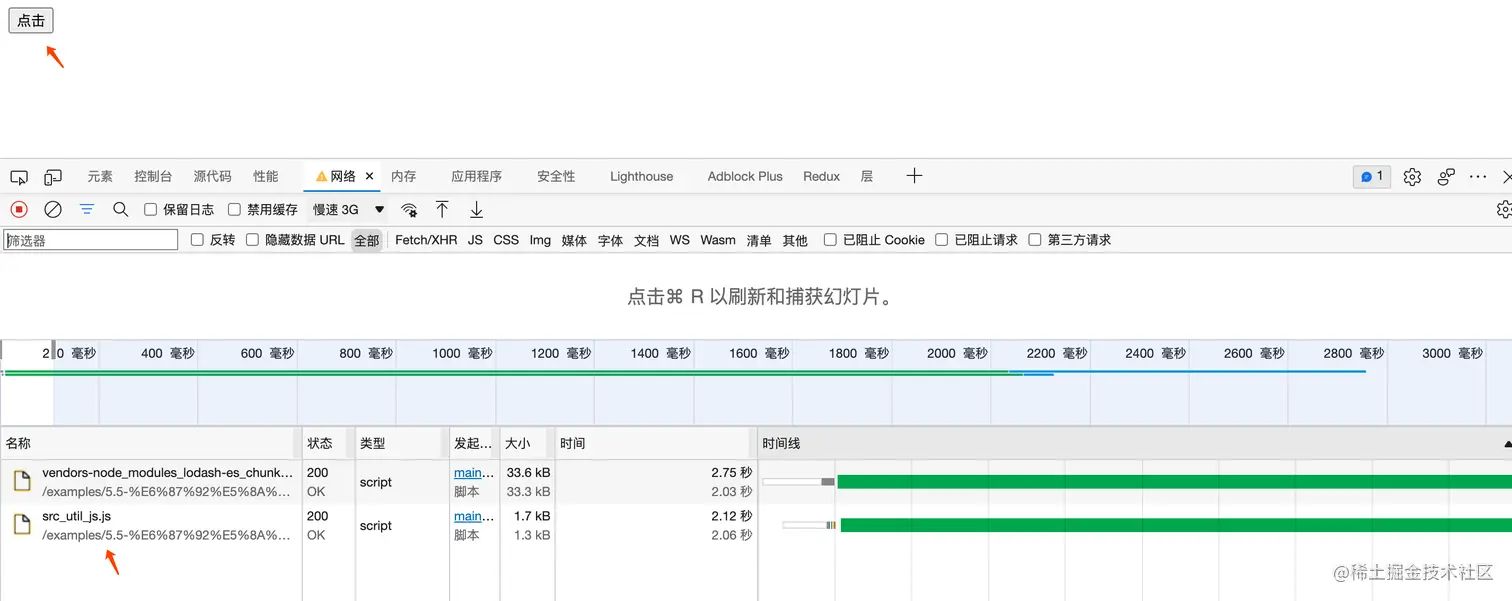1512x601 pixels.
Task: Toggle the device emulation icon
Action: point(53,177)
